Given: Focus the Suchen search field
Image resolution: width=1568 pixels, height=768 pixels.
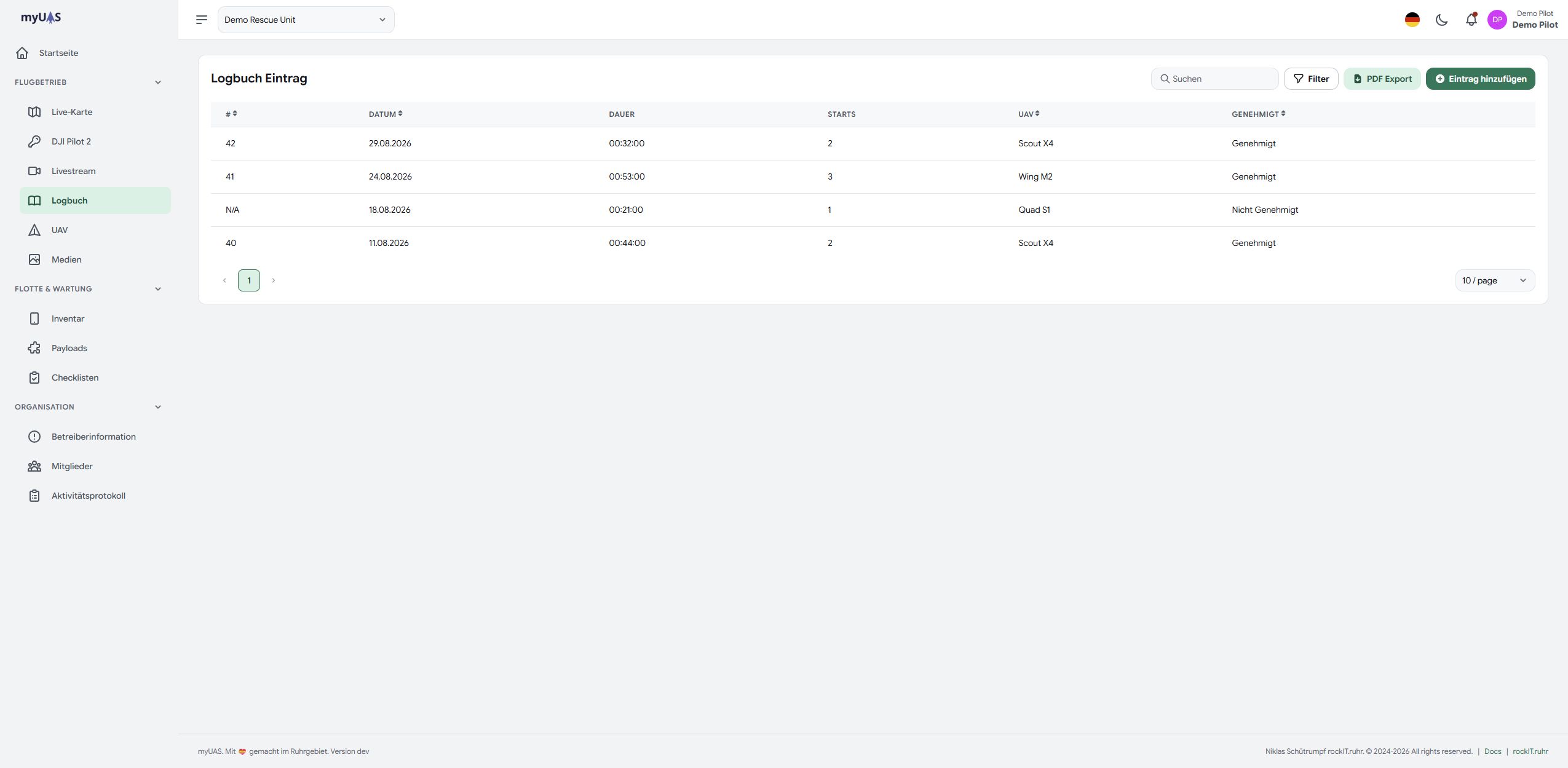Looking at the screenshot, I should coord(1214,79).
